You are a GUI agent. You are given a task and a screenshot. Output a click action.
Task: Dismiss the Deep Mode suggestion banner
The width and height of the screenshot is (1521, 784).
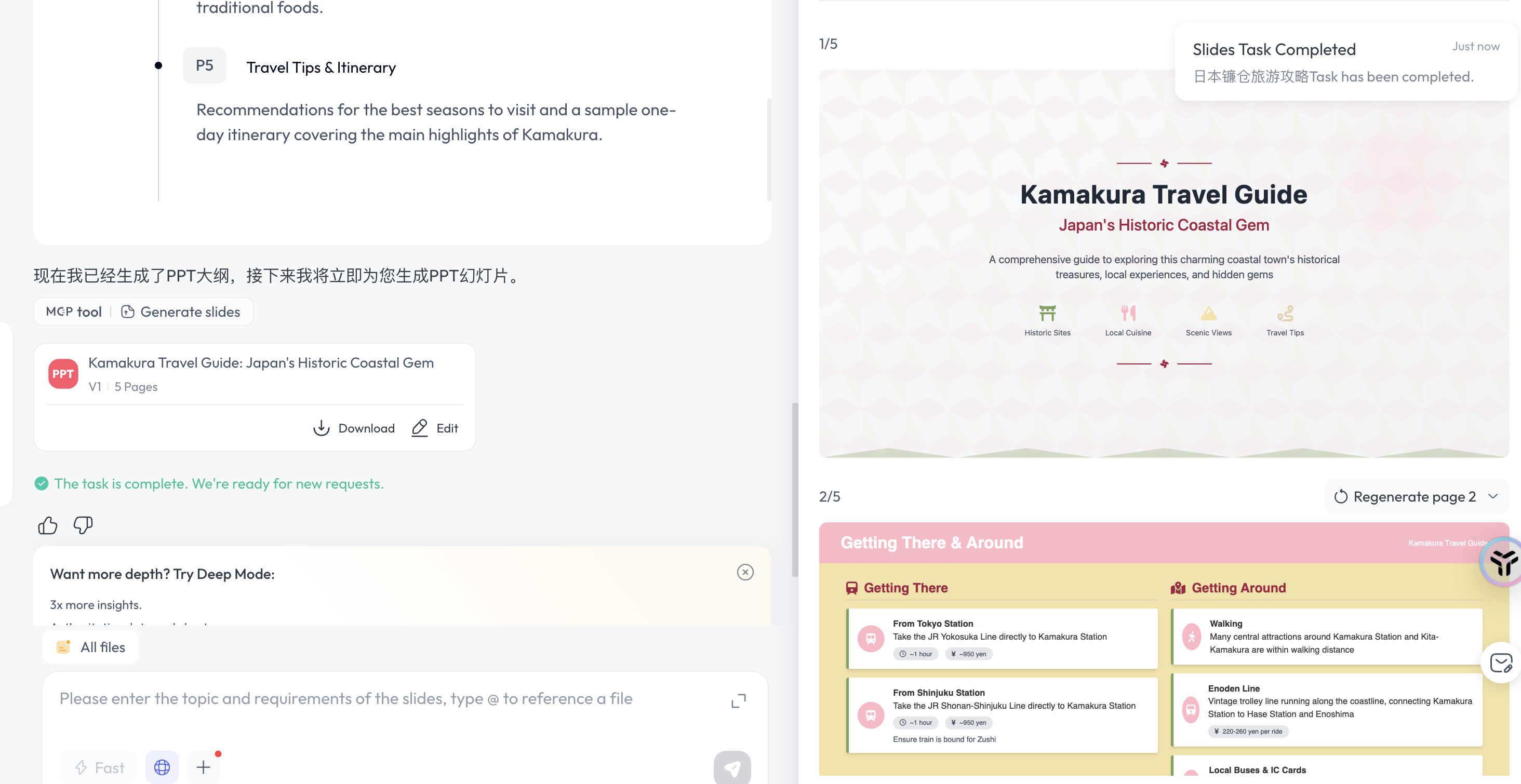(745, 572)
